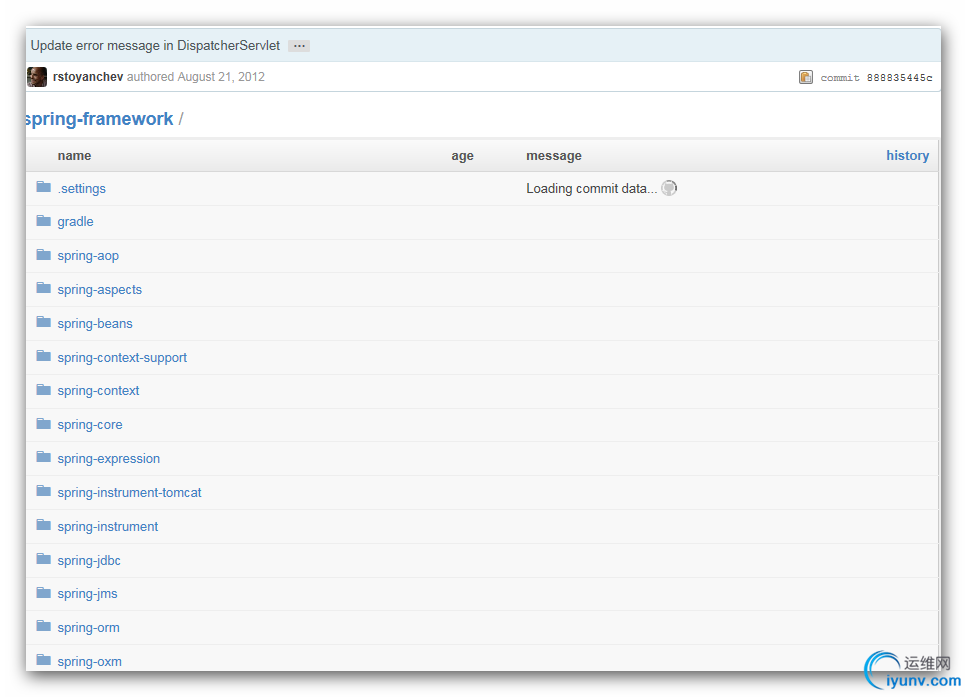Screen dimensions: 967x697
Task: Open commit 888835445c link
Action: point(899,78)
